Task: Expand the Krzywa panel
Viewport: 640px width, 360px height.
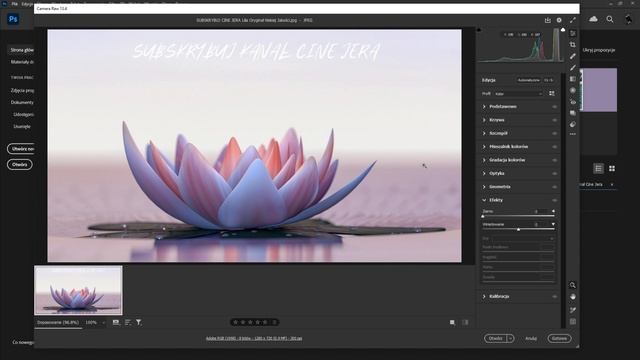Action: pos(484,120)
